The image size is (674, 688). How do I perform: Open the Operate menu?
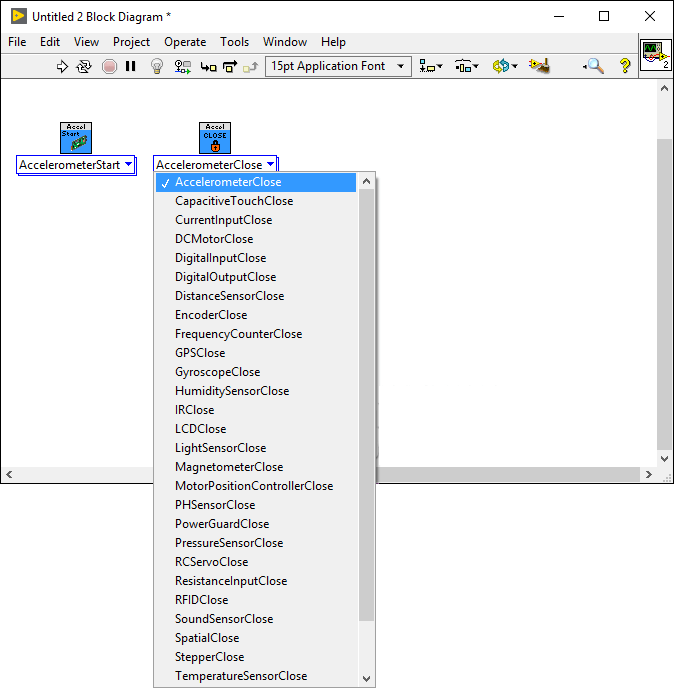(185, 42)
